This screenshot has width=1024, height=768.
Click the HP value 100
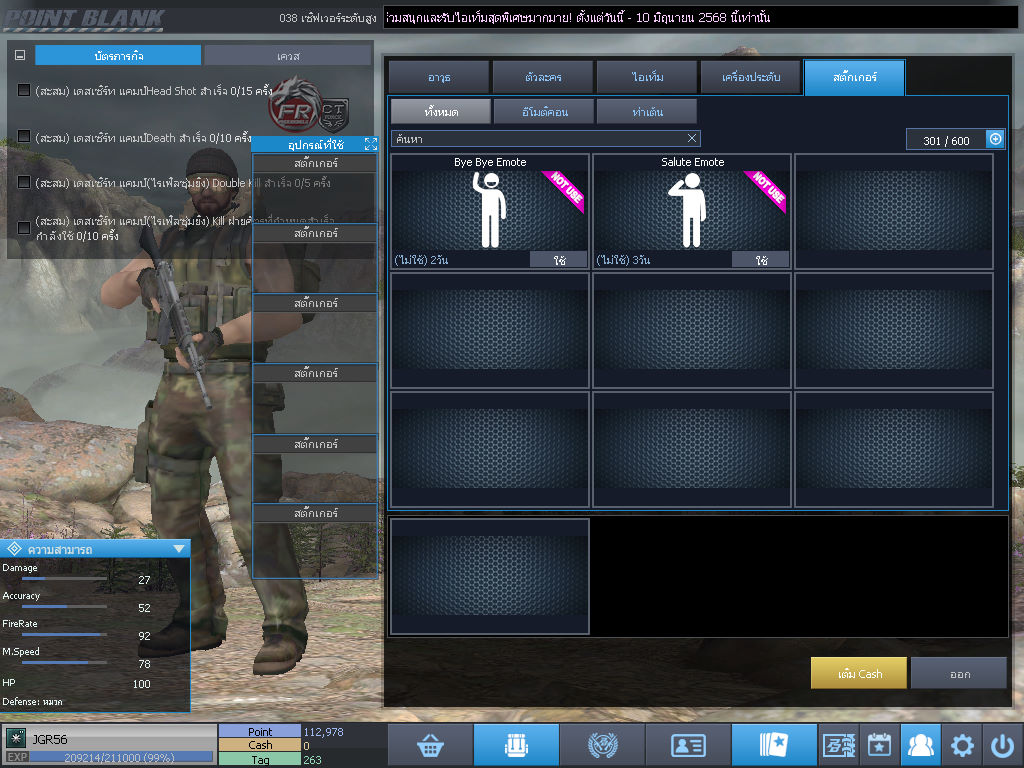(142, 684)
